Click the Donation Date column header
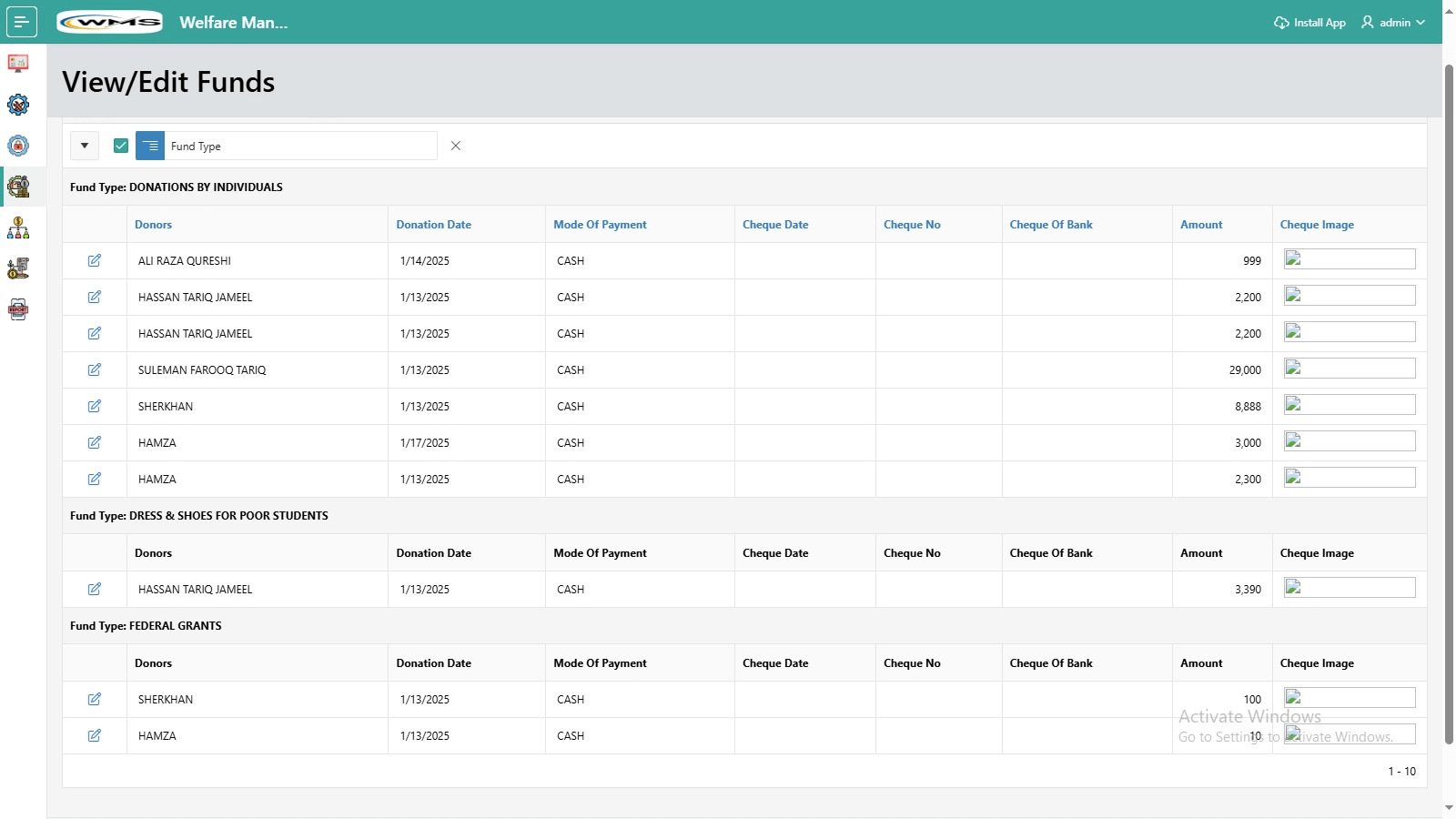Image resolution: width=1456 pixels, height=819 pixels. click(433, 225)
